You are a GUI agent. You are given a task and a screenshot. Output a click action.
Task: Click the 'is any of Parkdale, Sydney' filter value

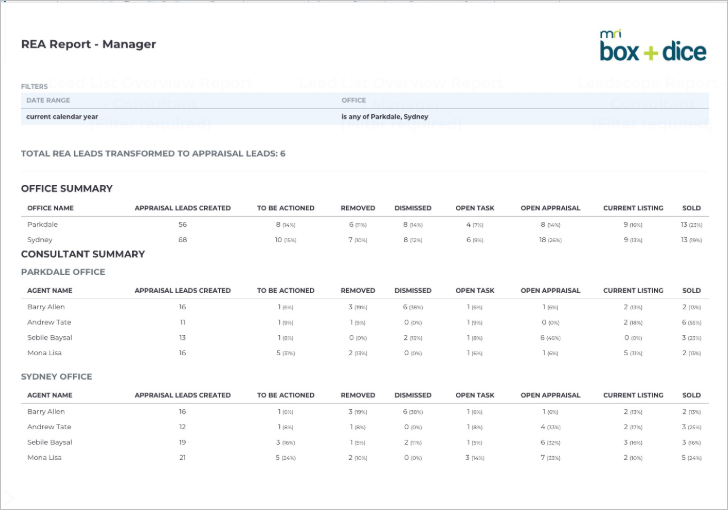[x=384, y=117]
